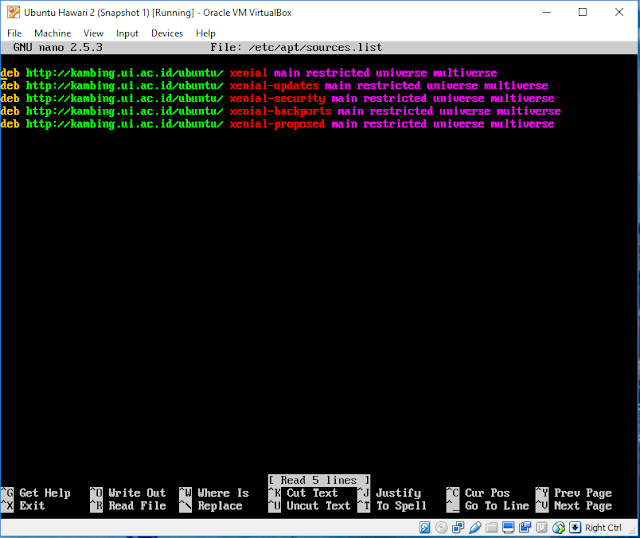Click the optical disk indicator icon
Screen dimensions: 640x538
[x=441, y=528]
